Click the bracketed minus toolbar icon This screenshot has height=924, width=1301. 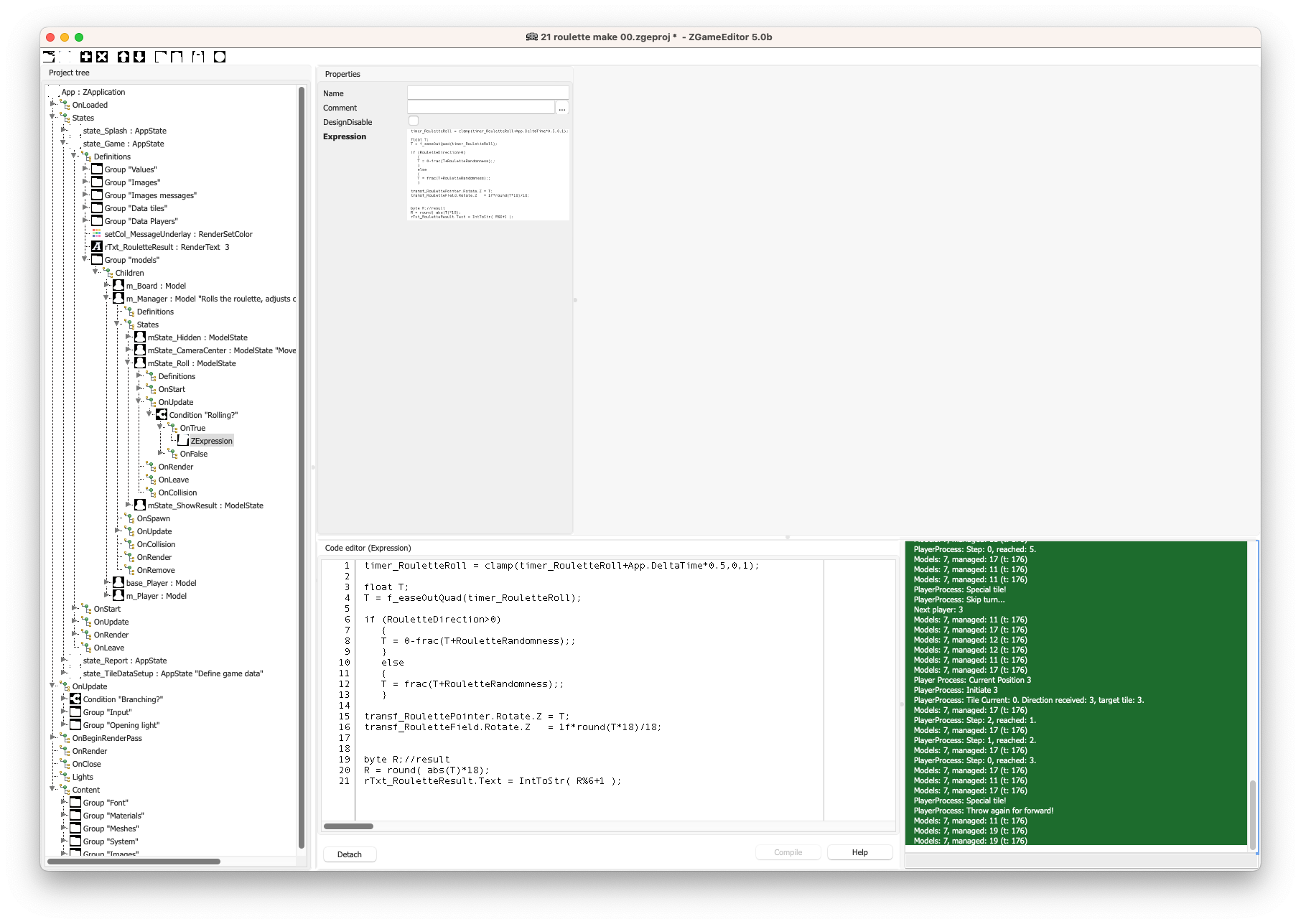click(x=198, y=57)
